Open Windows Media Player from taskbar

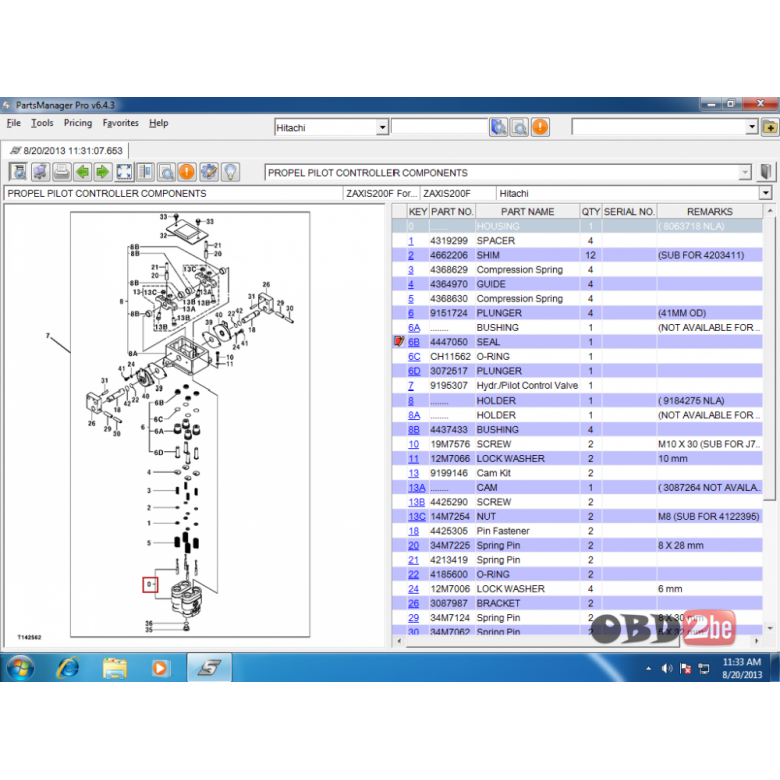click(x=160, y=668)
